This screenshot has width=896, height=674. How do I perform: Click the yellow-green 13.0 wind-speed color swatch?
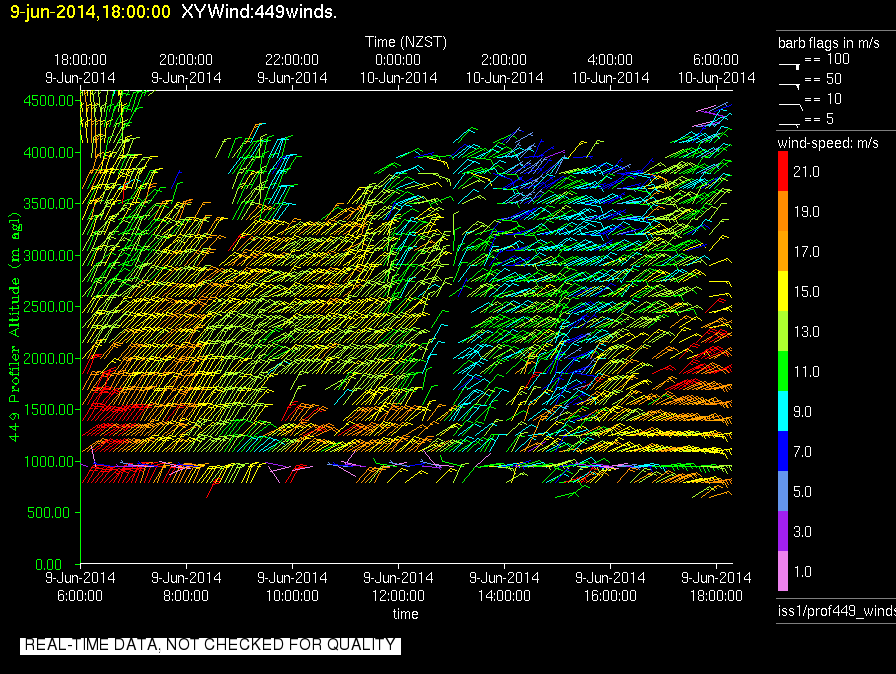coord(783,331)
